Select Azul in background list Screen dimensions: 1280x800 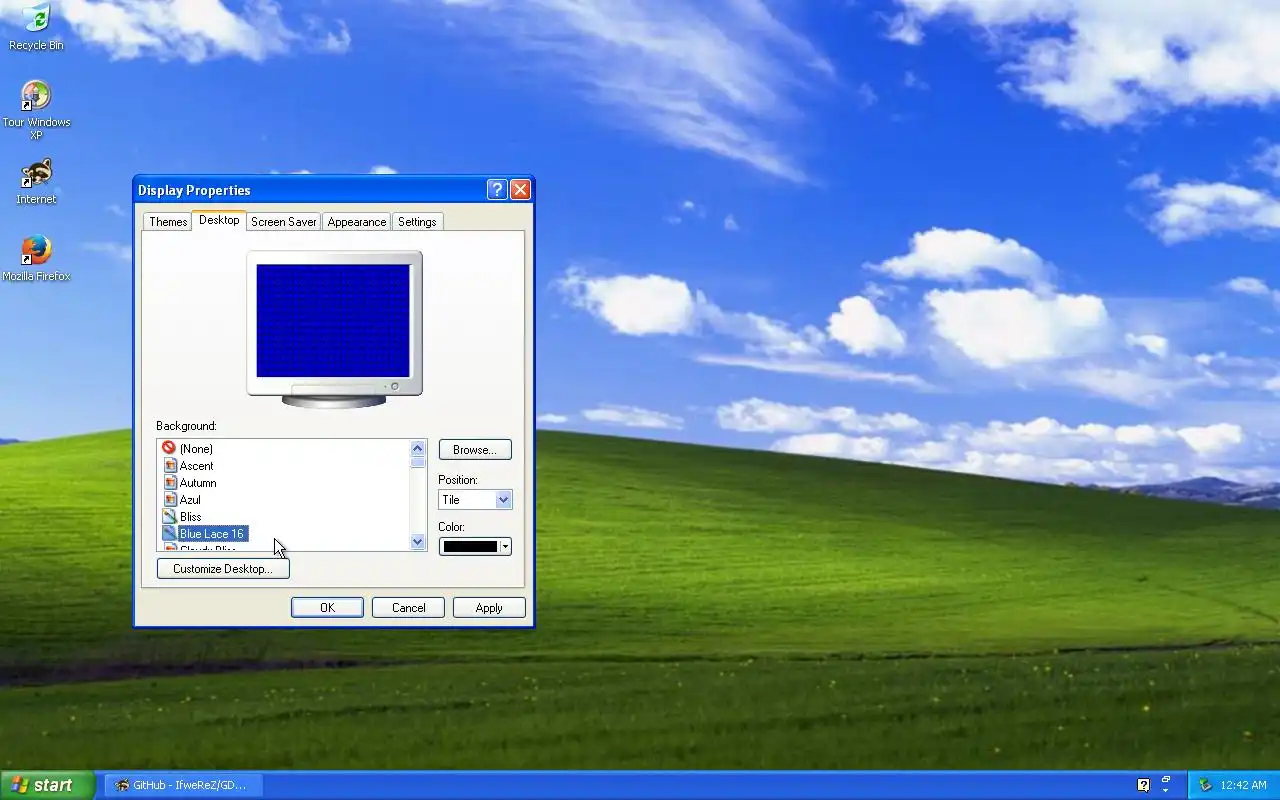(x=190, y=500)
